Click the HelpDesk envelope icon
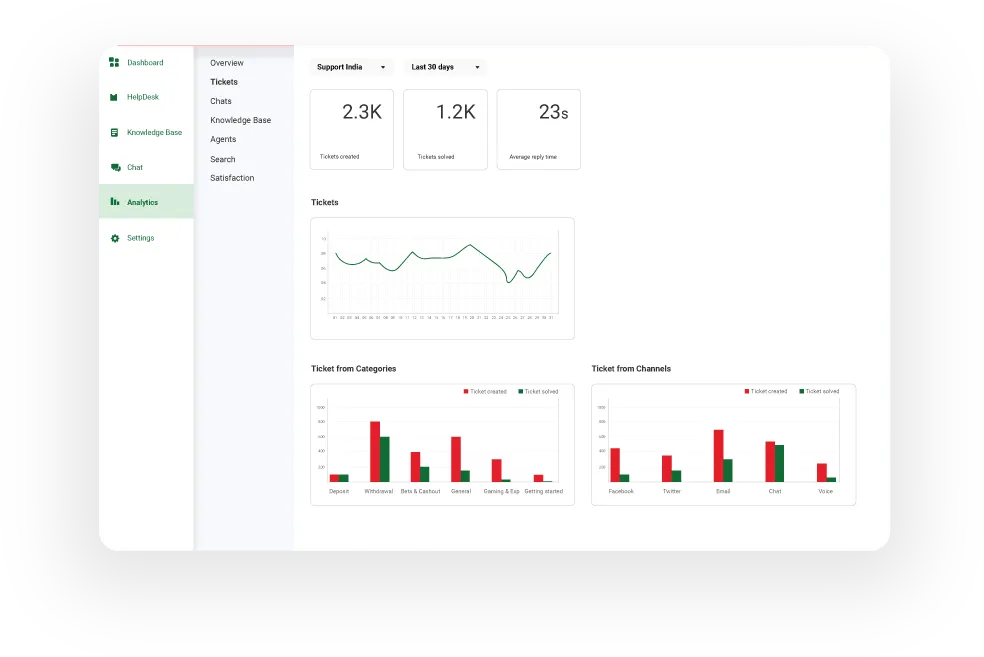The width and height of the screenshot is (984, 657). (114, 98)
